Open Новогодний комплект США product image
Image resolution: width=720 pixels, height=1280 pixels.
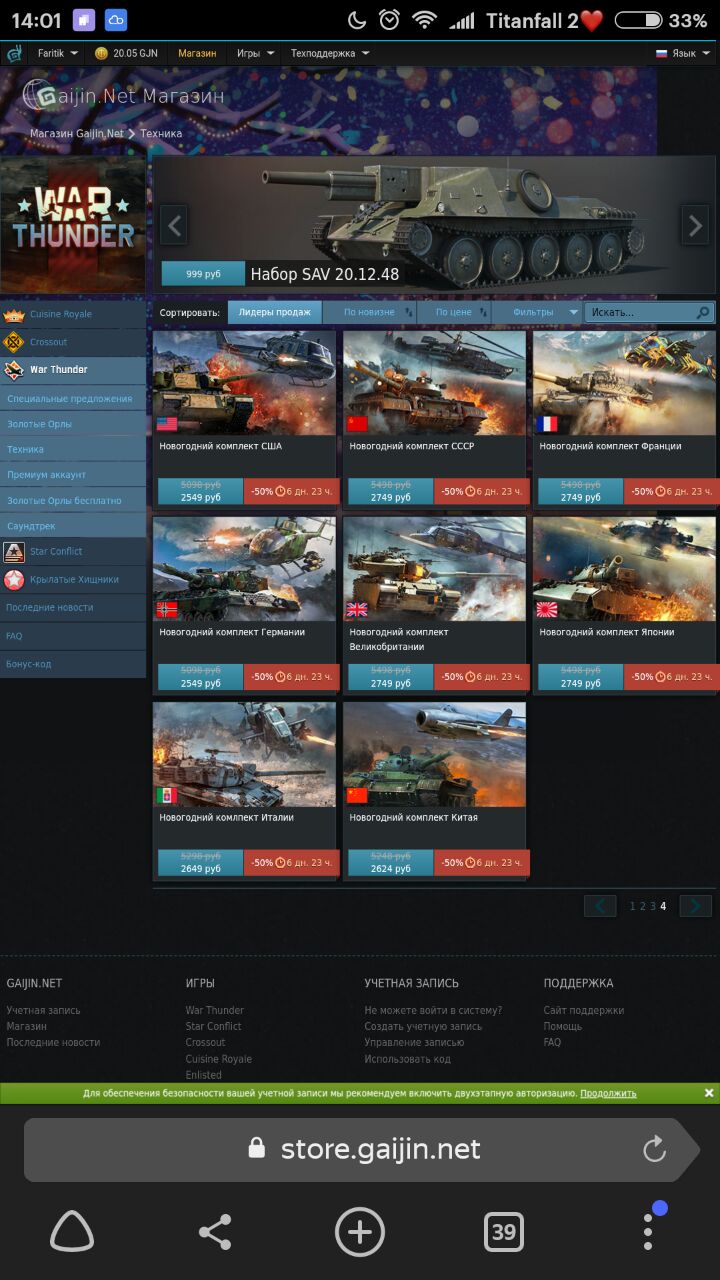coord(244,383)
